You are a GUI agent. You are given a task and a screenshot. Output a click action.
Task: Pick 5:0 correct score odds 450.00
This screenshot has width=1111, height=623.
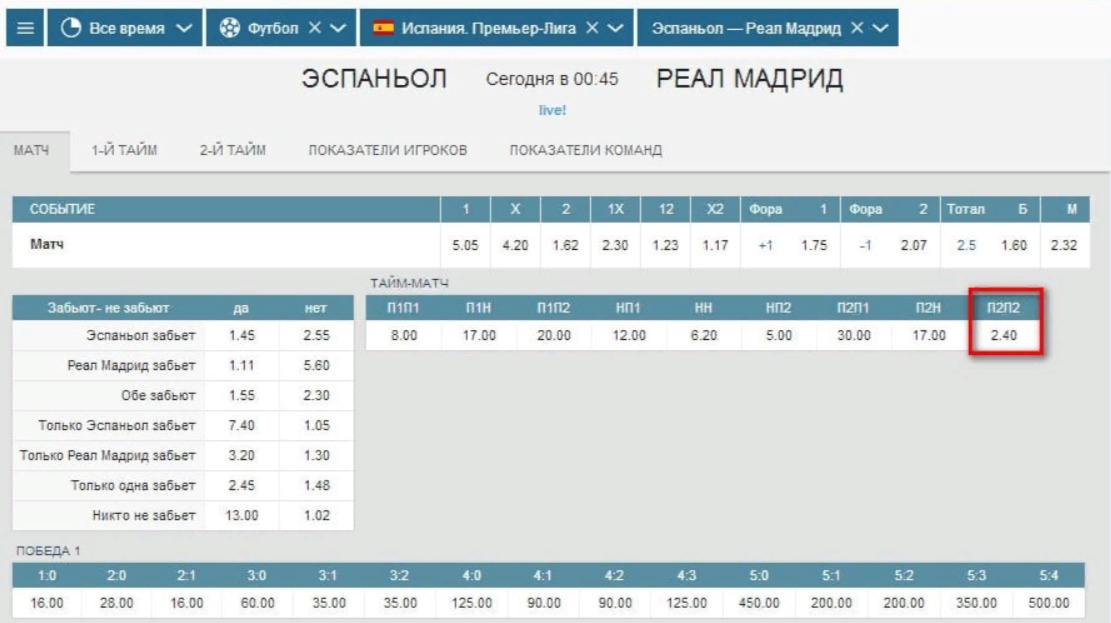point(759,603)
